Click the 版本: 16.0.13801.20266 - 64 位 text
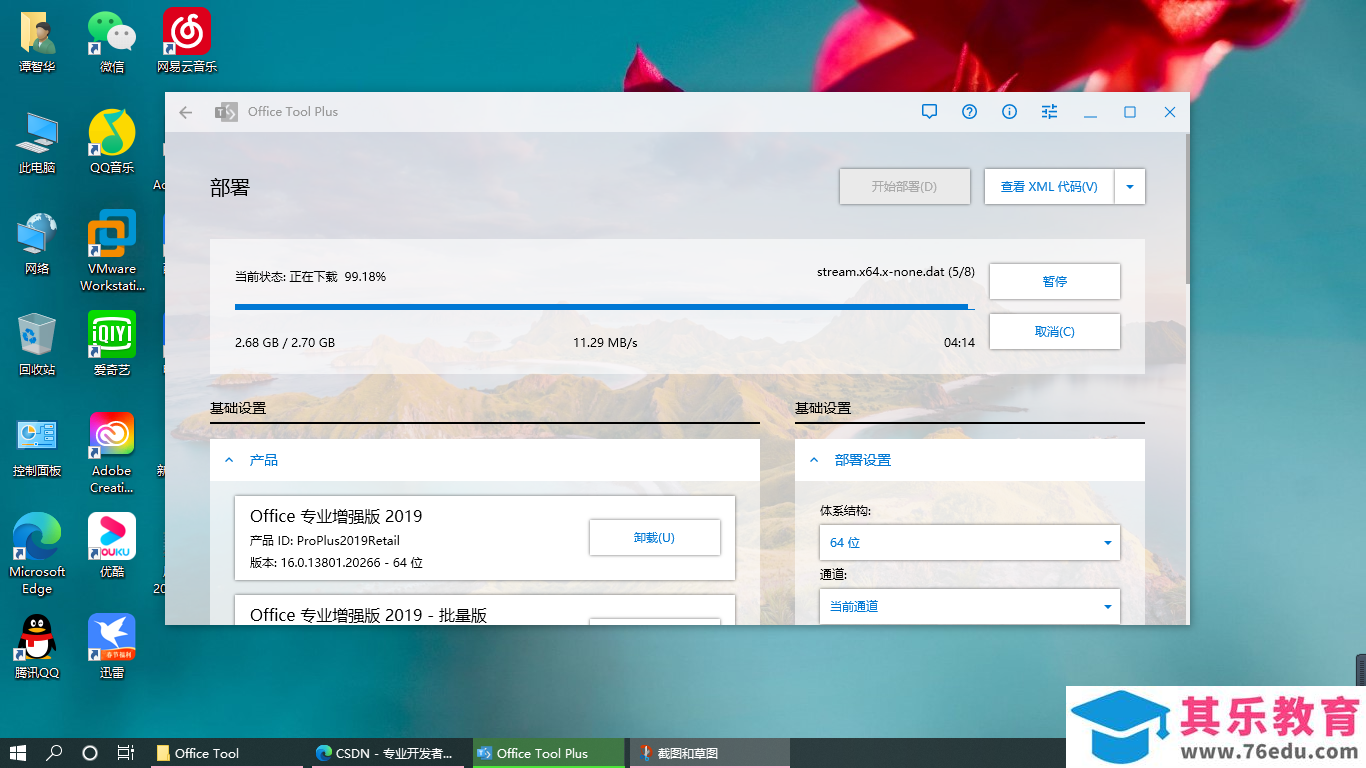The image size is (1366, 768). tap(336, 563)
